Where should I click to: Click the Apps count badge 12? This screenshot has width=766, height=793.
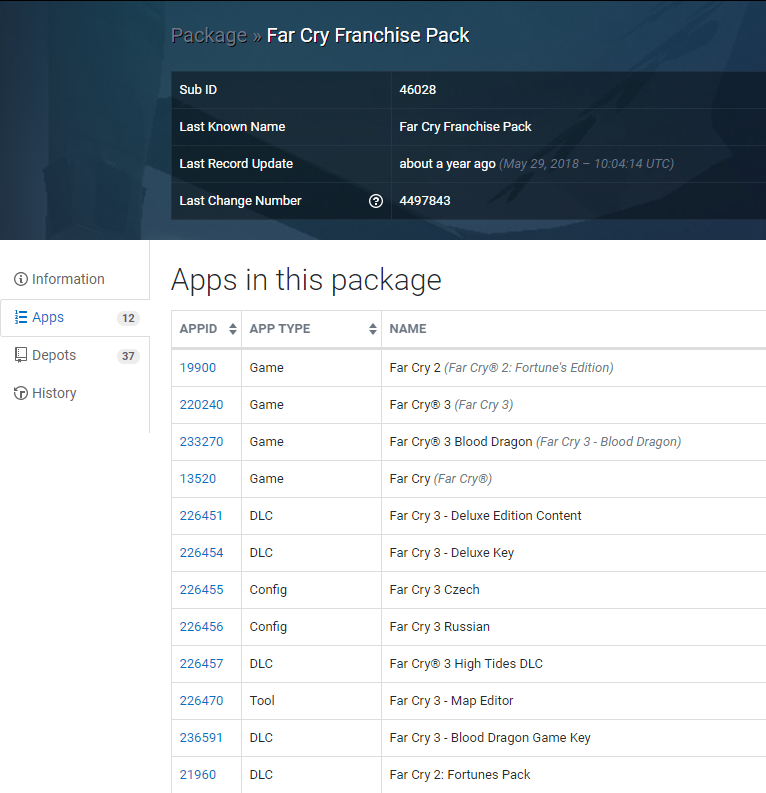pyautogui.click(x=128, y=318)
